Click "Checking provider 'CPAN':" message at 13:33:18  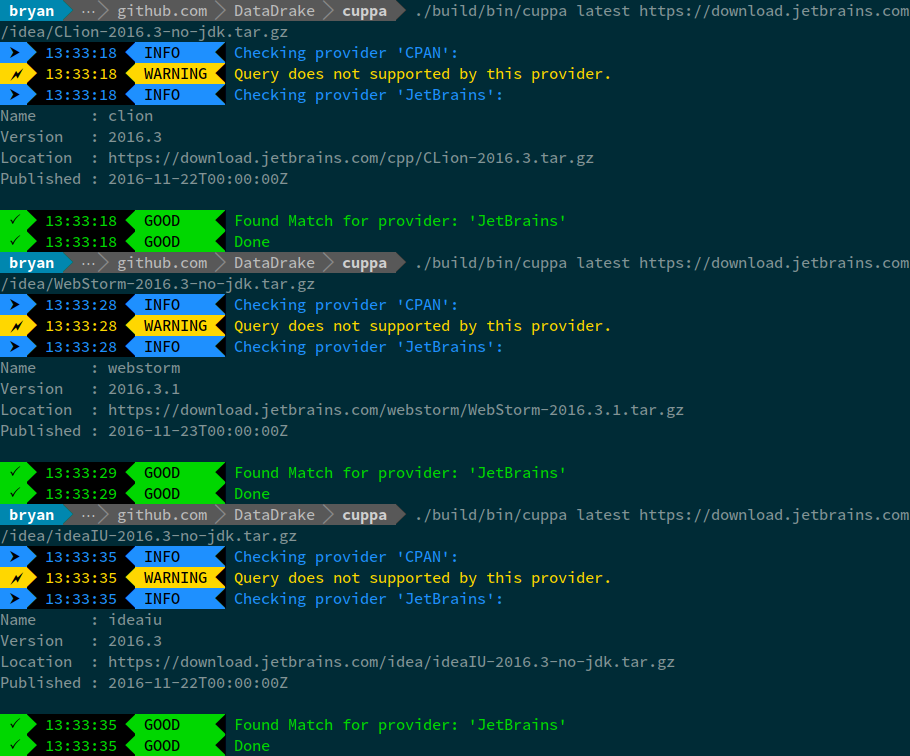coord(346,53)
